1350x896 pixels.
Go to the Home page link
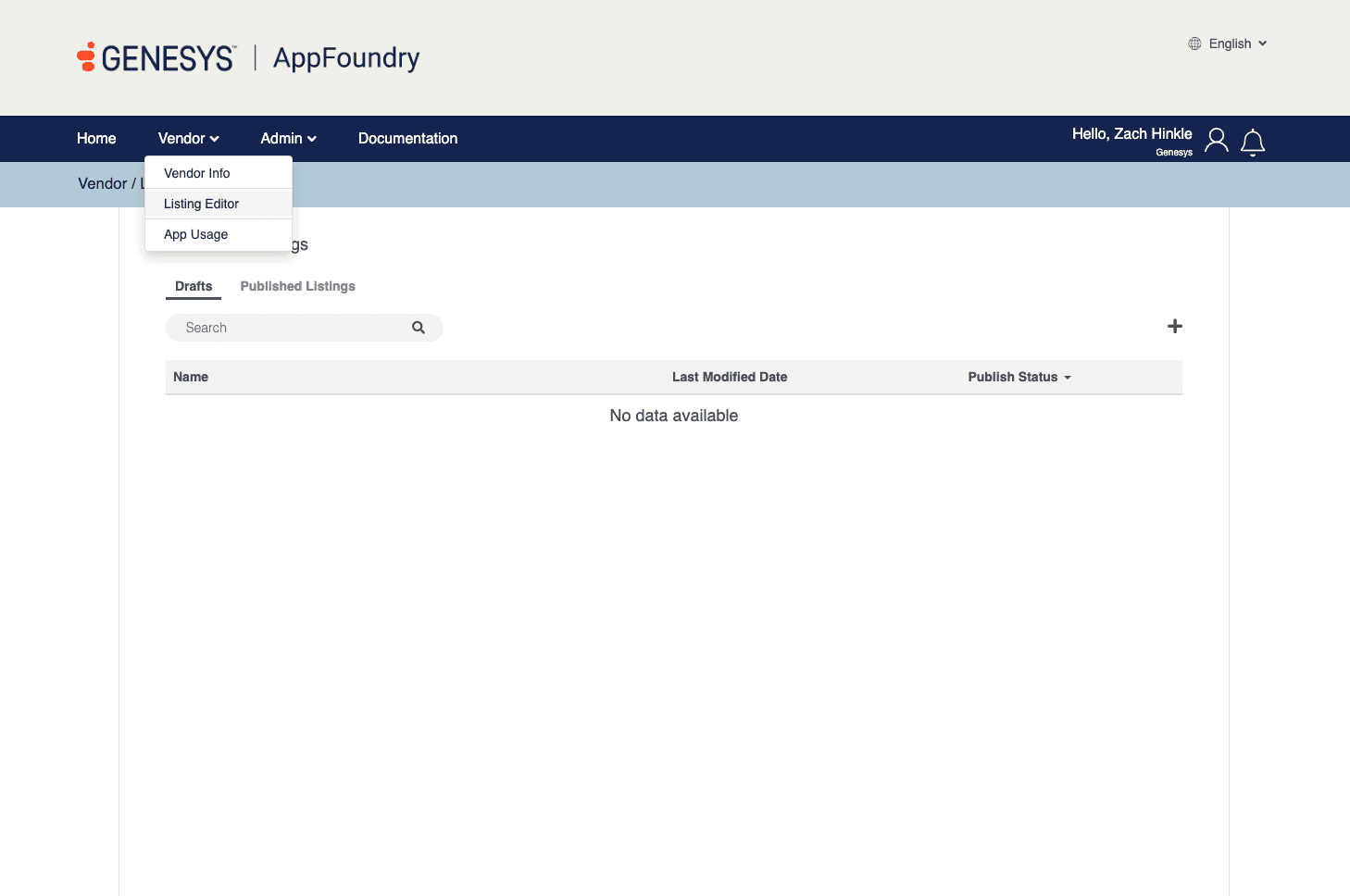[x=96, y=139]
